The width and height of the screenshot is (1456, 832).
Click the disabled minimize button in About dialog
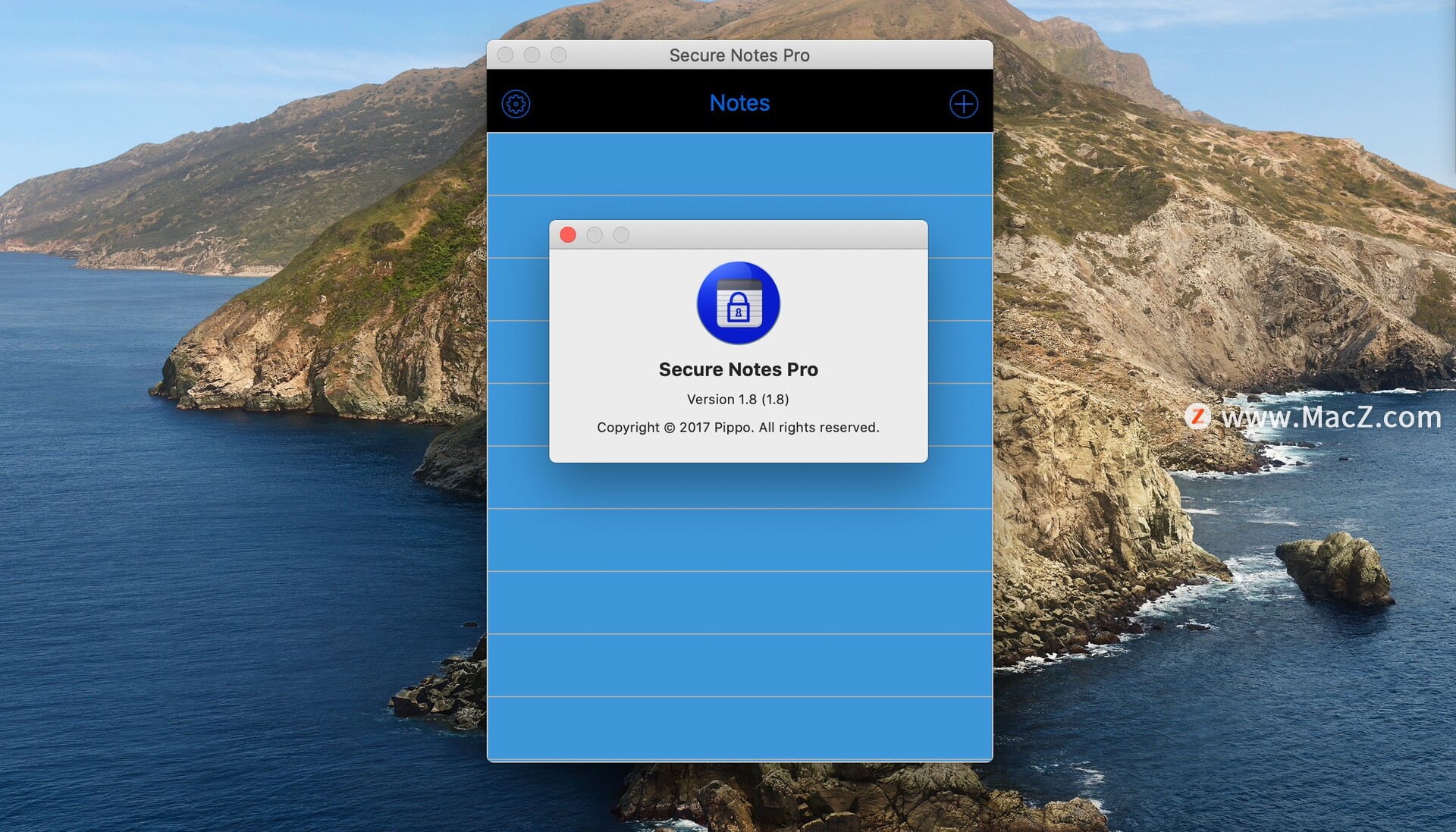point(595,235)
